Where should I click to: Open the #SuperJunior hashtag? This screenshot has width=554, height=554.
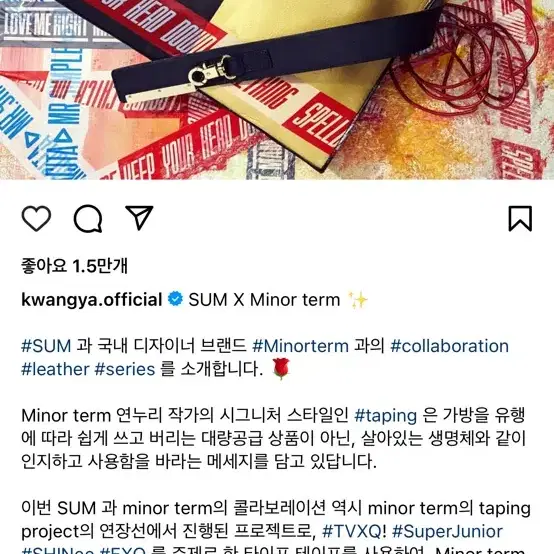[x=447, y=531]
